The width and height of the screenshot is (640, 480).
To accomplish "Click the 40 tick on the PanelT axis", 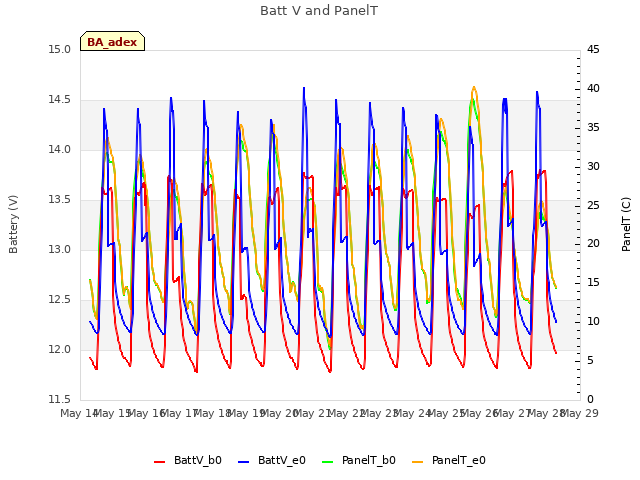I will pyautogui.click(x=593, y=88).
